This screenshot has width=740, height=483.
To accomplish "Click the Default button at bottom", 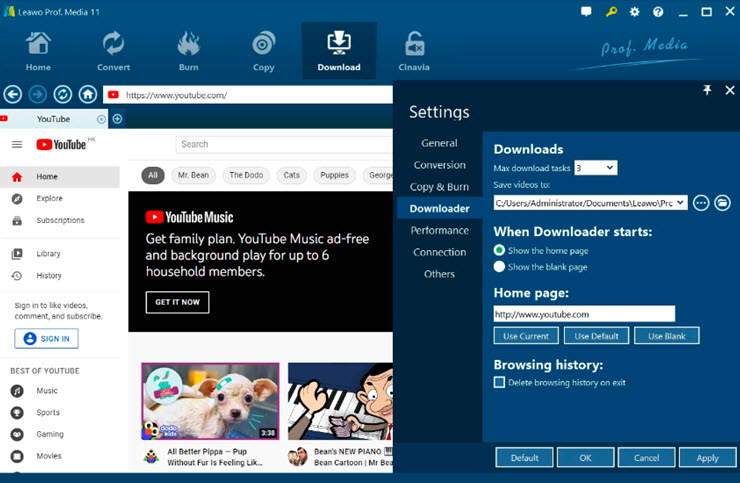I will click(x=524, y=458).
